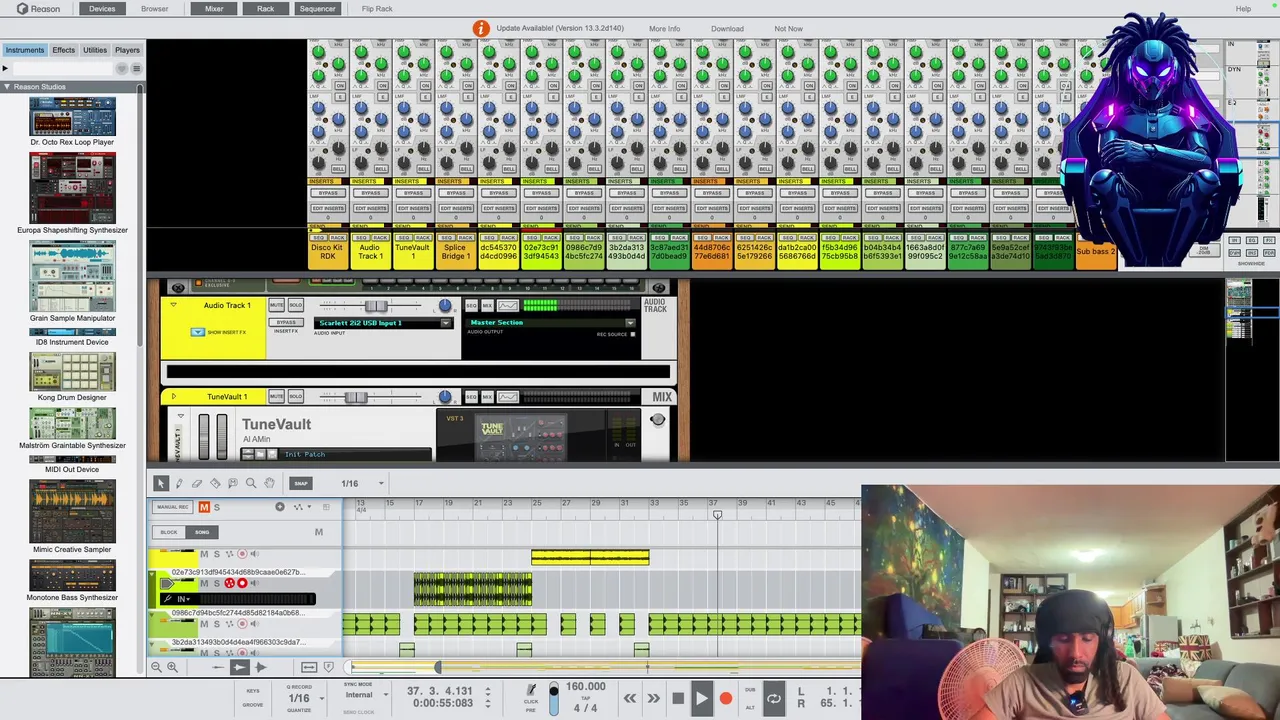Image resolution: width=1280 pixels, height=720 pixels.
Task: Dismiss update with Not Now
Action: click(788, 29)
